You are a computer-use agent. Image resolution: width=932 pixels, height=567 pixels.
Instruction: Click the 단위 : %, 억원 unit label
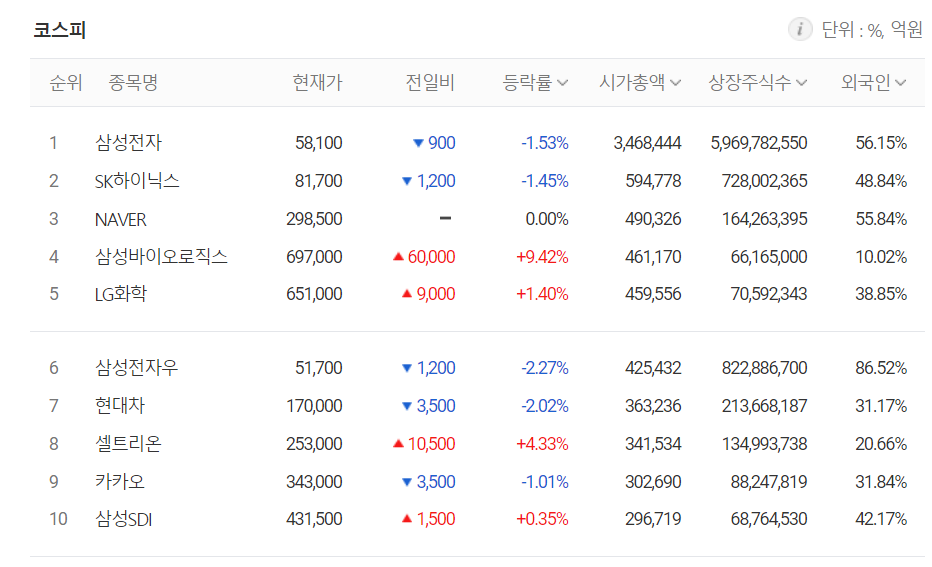pos(872,29)
